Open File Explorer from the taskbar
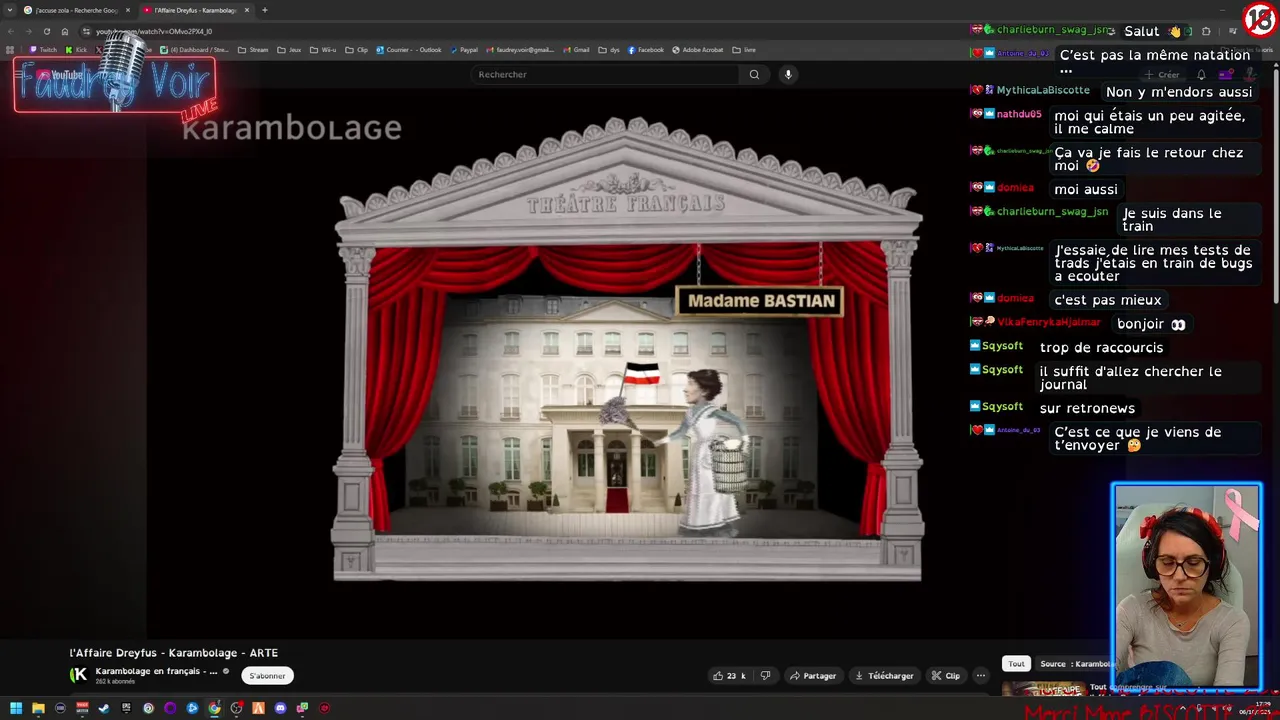Screen dimensions: 1280x720 (38, 708)
